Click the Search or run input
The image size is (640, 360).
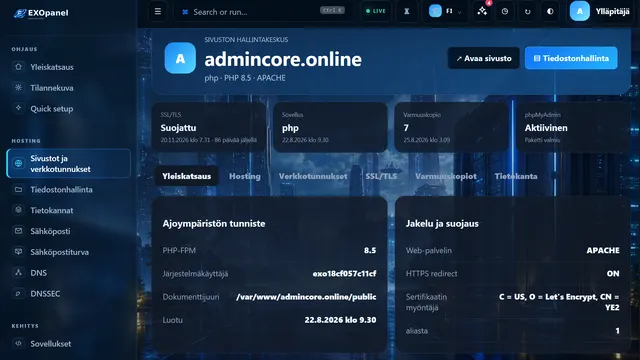point(262,12)
